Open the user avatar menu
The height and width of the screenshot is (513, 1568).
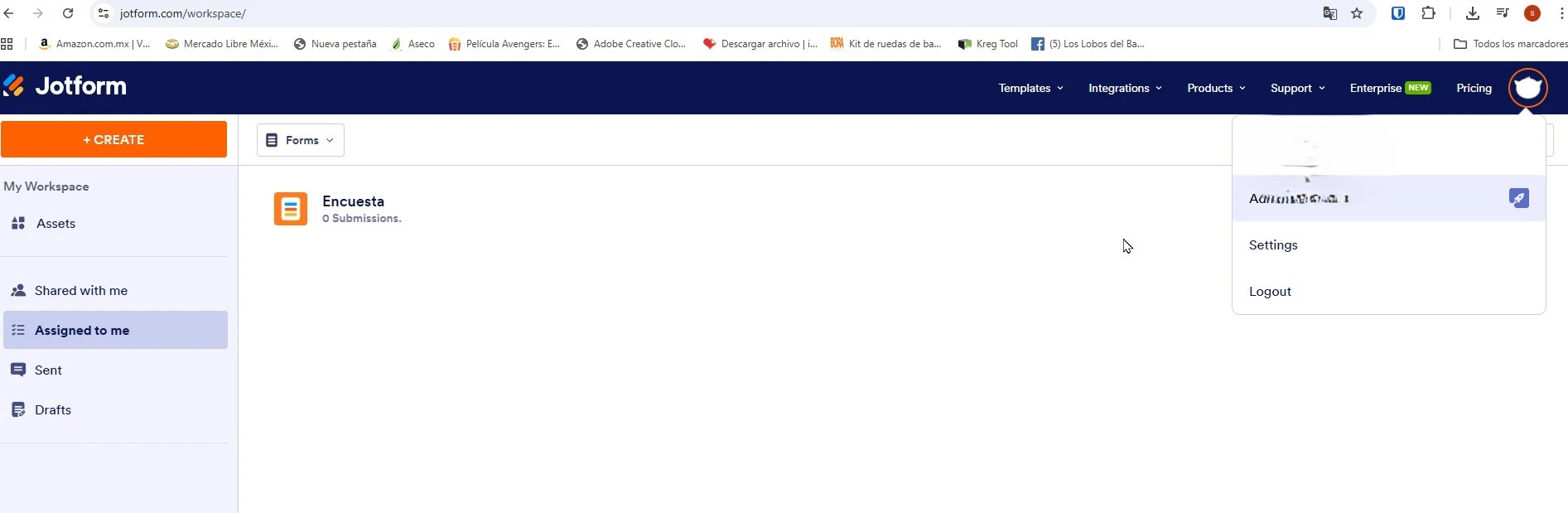pos(1527,87)
